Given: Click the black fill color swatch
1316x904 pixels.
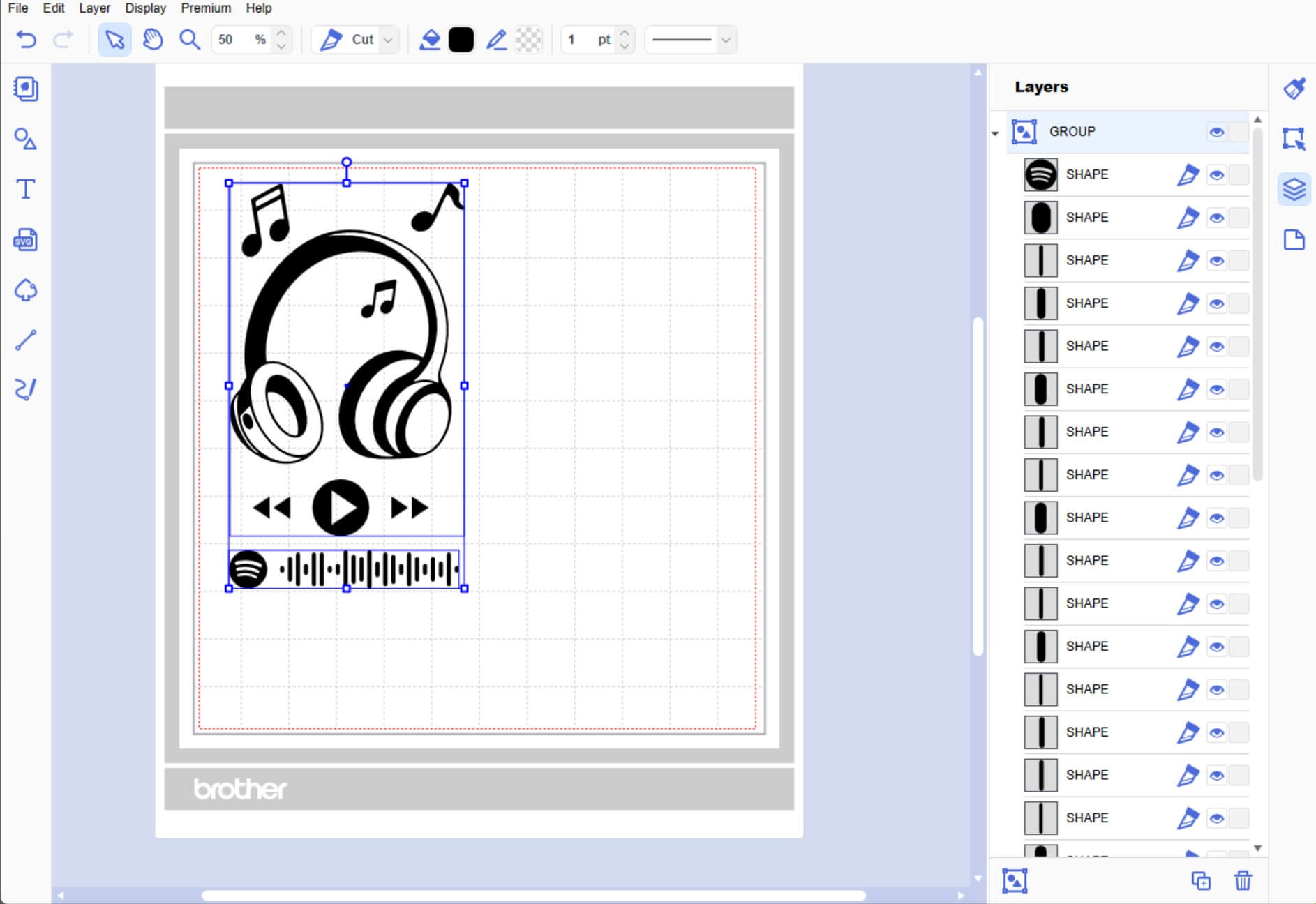Looking at the screenshot, I should [x=461, y=40].
